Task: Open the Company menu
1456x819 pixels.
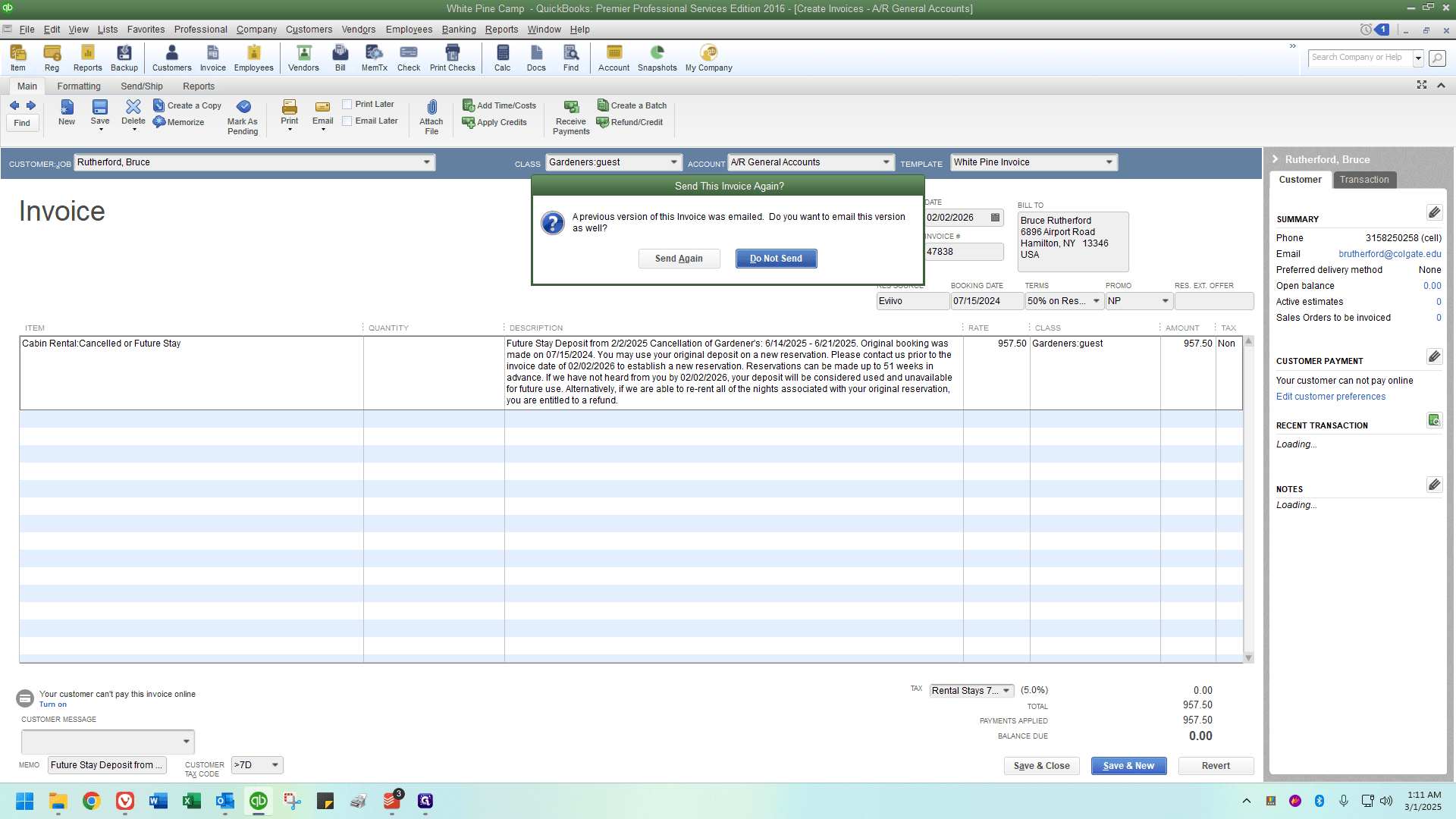Action: (x=256, y=30)
